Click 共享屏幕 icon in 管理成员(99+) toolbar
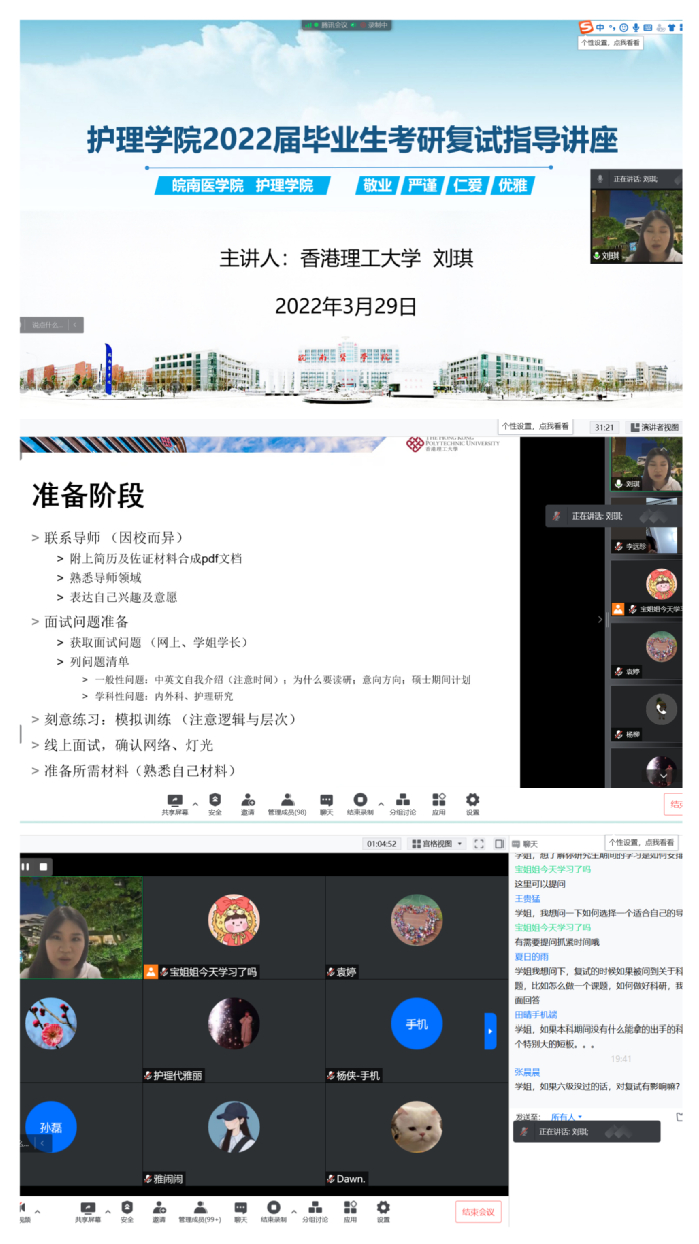This screenshot has height=1244, width=699. click(x=88, y=1212)
